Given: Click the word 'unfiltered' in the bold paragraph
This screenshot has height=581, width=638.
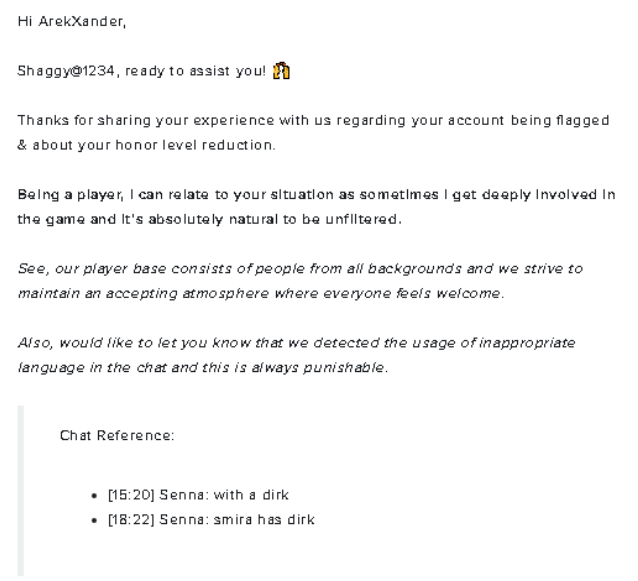Looking at the screenshot, I should pos(366,219).
